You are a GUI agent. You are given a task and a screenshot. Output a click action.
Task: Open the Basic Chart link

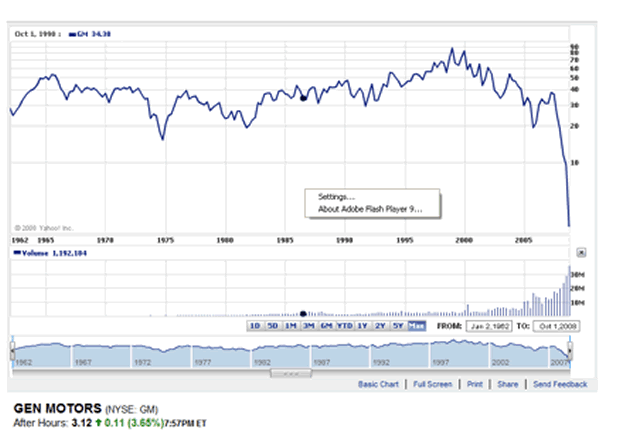pos(378,384)
